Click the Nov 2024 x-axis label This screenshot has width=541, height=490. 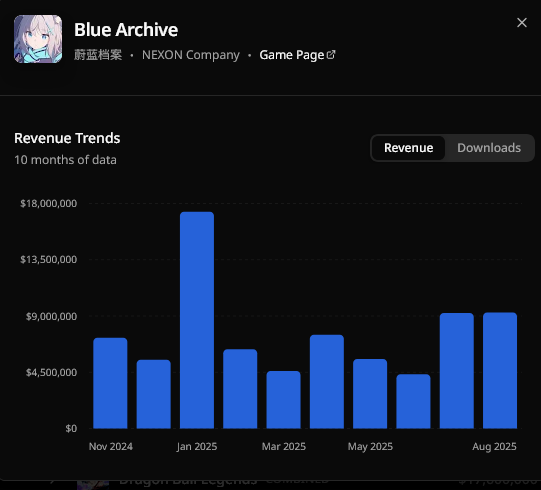(111, 447)
